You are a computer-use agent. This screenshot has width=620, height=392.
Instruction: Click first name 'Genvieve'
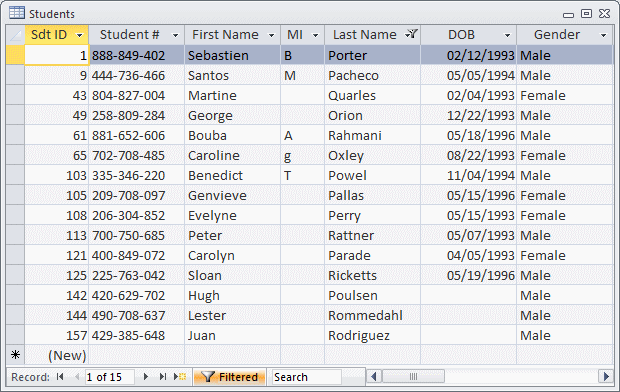(232, 195)
